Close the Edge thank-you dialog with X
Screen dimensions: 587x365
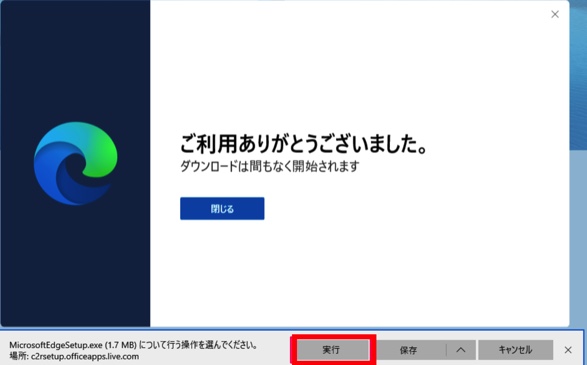point(555,14)
